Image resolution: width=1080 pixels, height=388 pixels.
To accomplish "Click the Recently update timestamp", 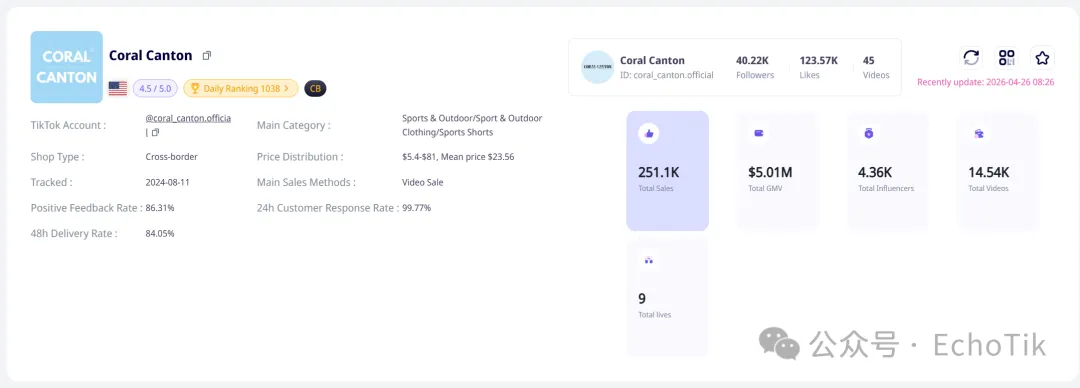I will 986,82.
